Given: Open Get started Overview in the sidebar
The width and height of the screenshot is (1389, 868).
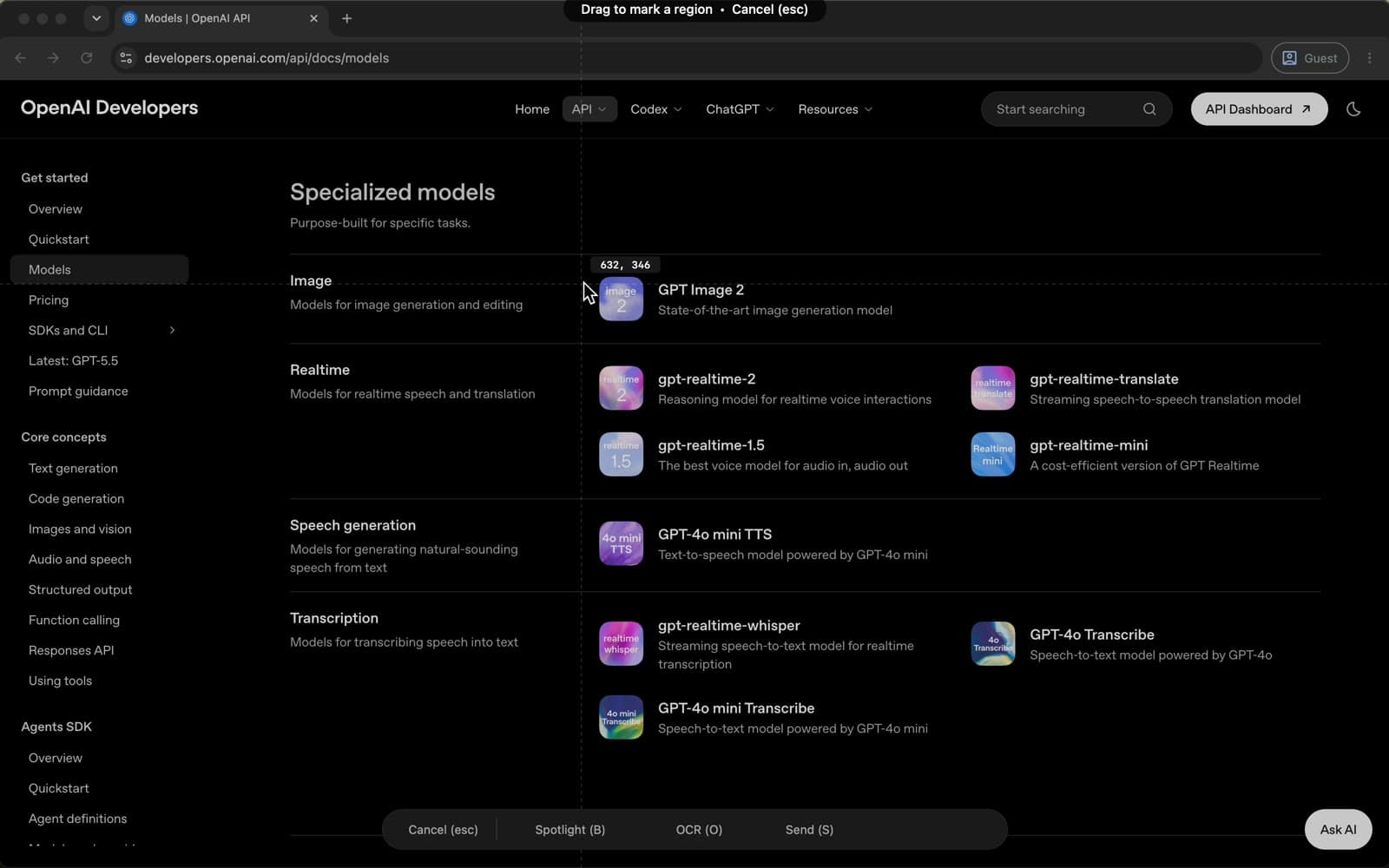Looking at the screenshot, I should [x=56, y=209].
